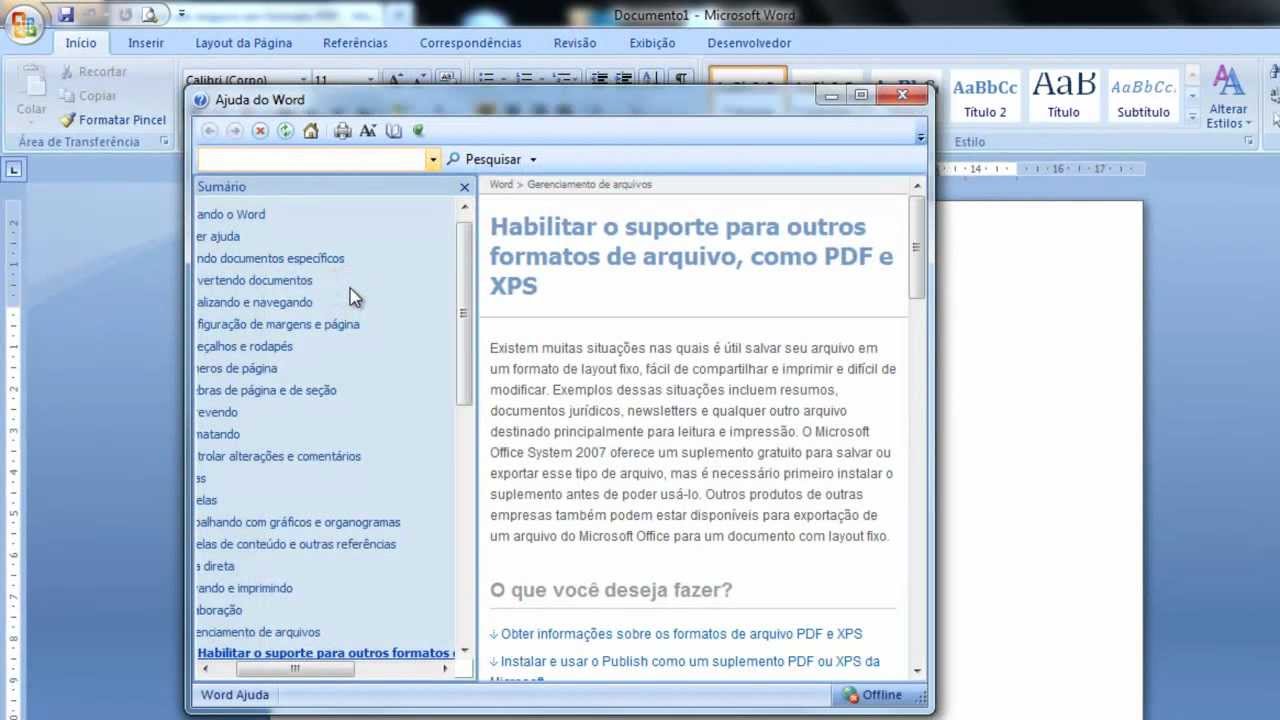Image resolution: width=1280 pixels, height=720 pixels.
Task: Activate the Formatar Pincel tool
Action: click(x=113, y=120)
